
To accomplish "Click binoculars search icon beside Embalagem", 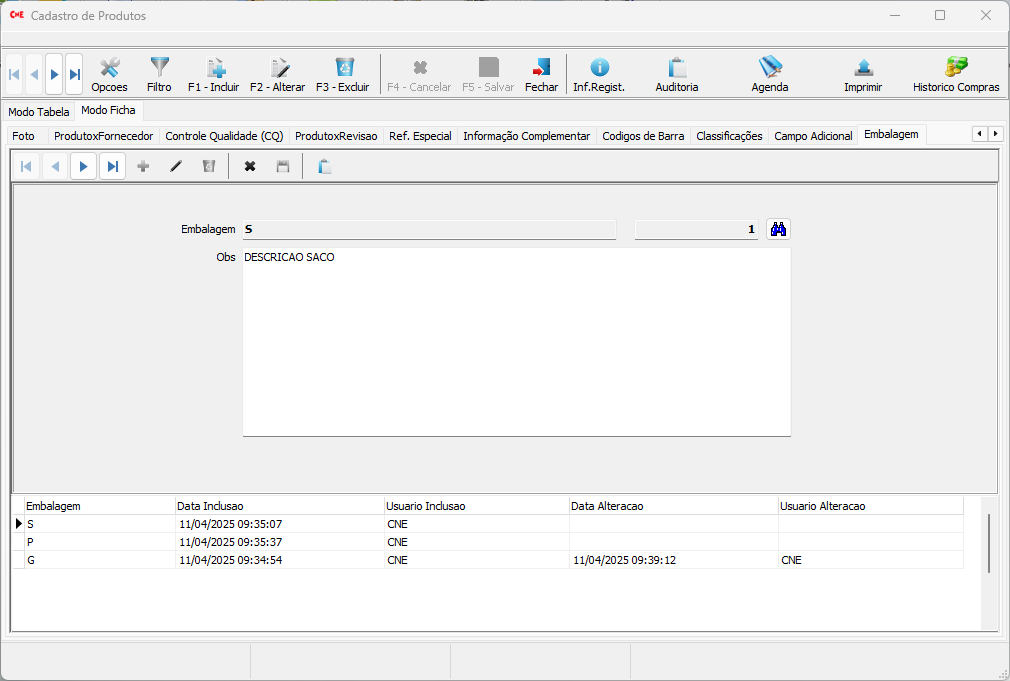I will tap(778, 229).
